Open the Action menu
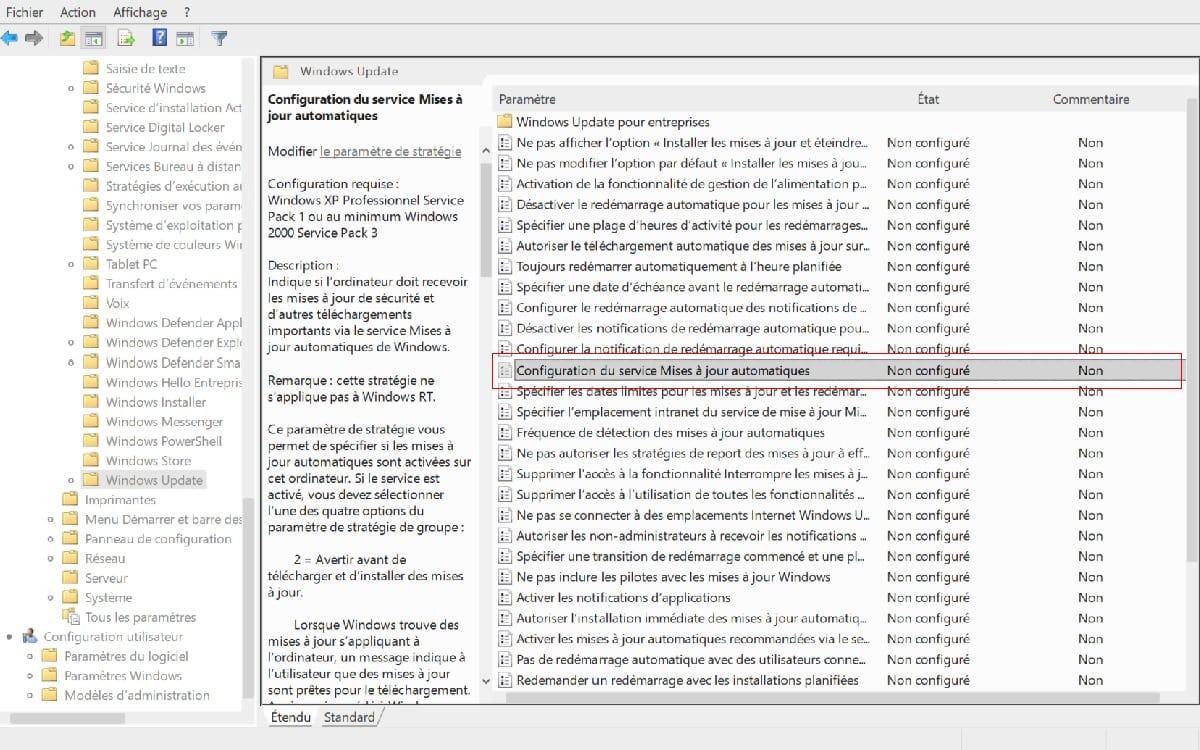The height and width of the screenshot is (750, 1200). point(78,12)
